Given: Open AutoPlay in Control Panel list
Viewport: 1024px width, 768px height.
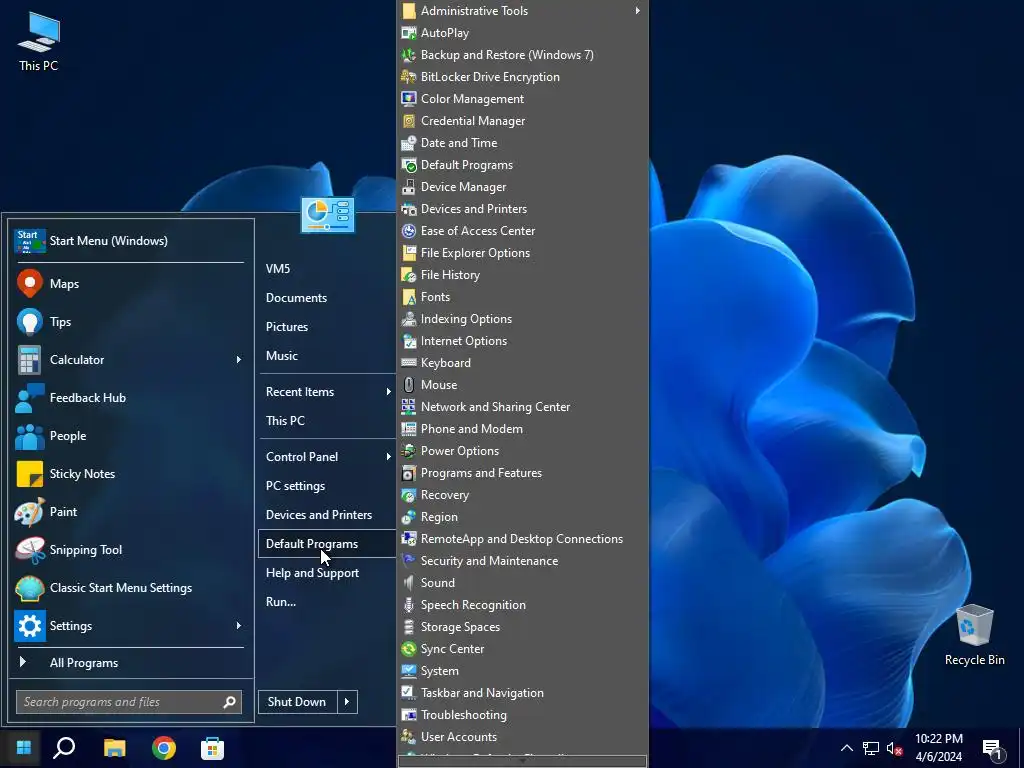Looking at the screenshot, I should pos(522,33).
